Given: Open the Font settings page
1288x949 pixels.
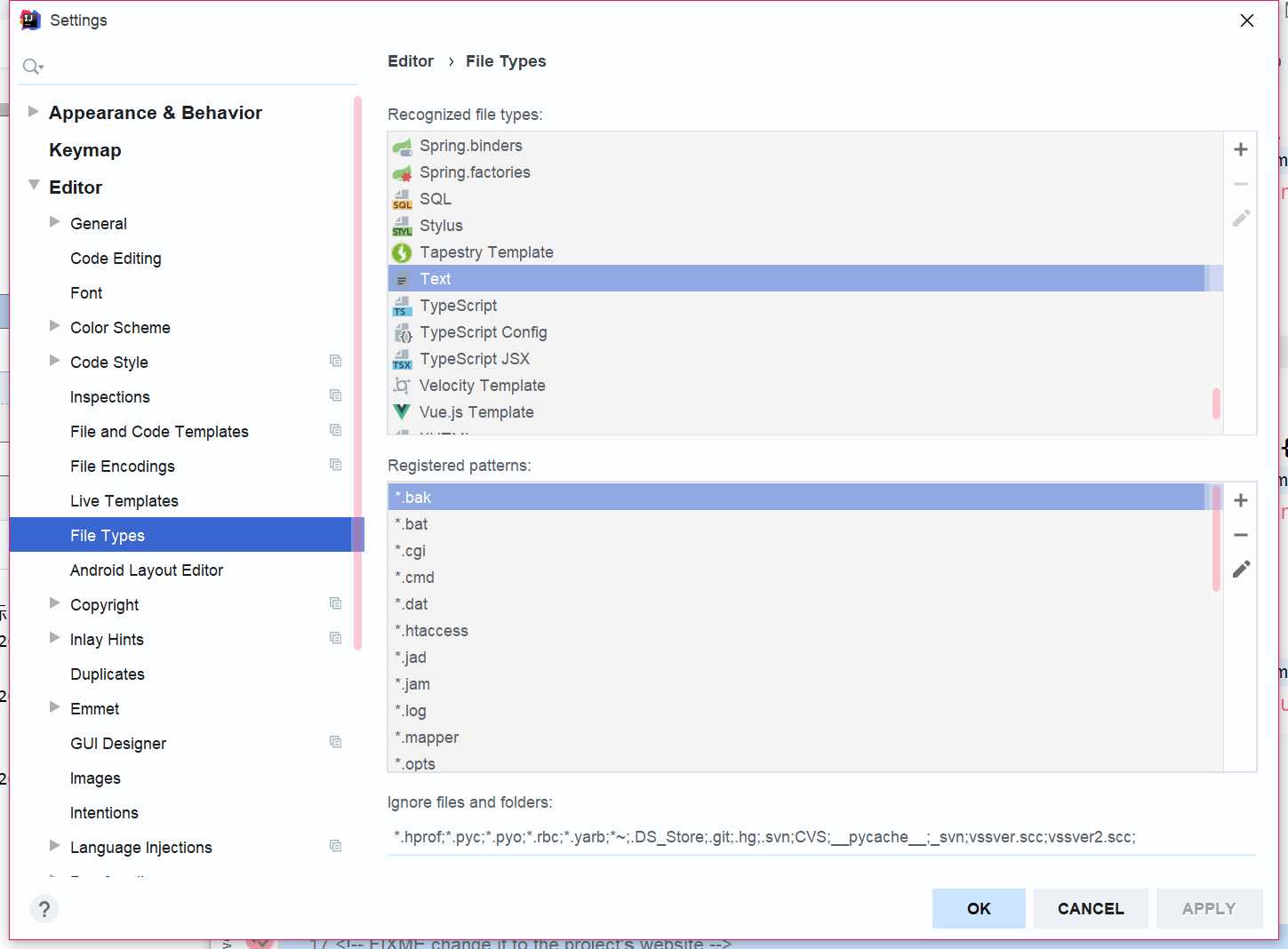Looking at the screenshot, I should (86, 293).
